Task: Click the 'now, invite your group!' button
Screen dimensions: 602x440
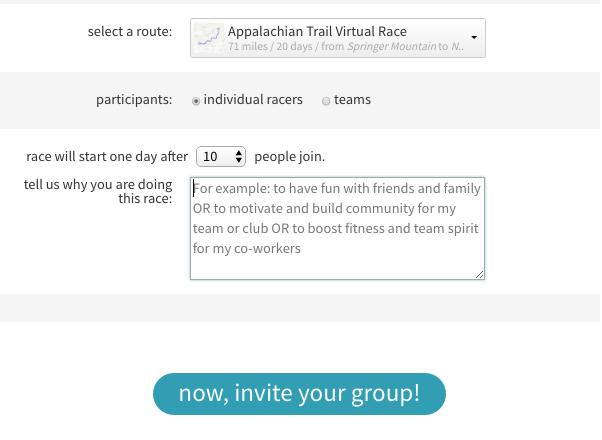Action: coord(299,394)
